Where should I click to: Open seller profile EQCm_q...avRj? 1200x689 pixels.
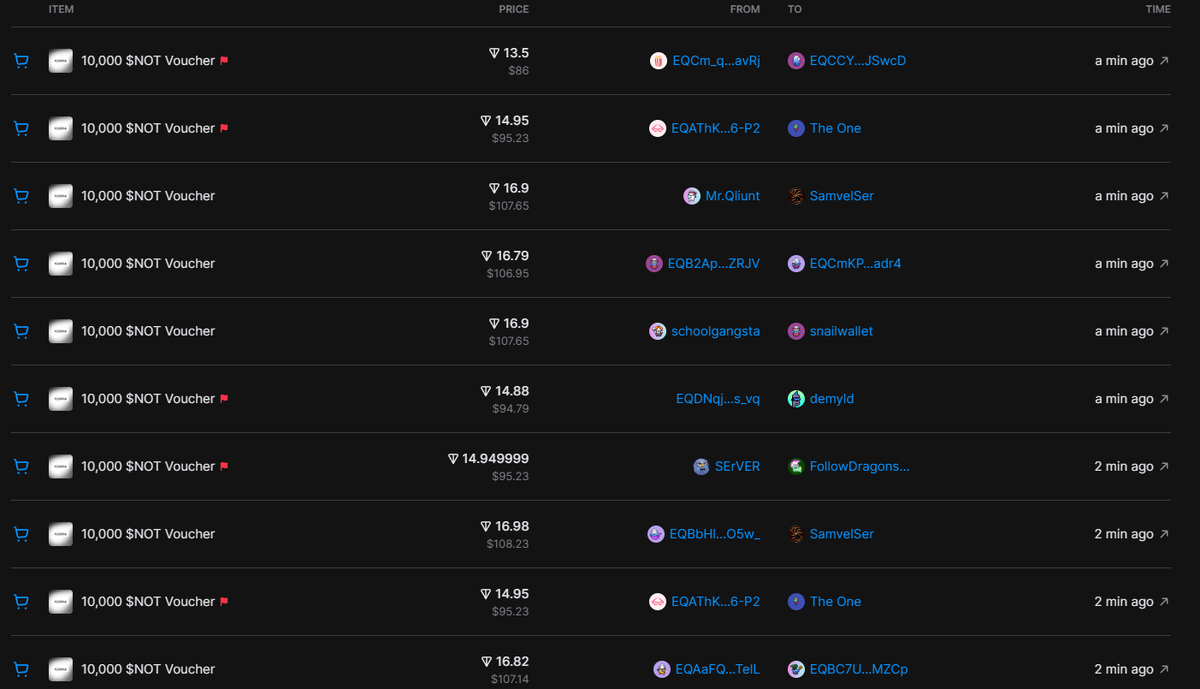(x=716, y=61)
